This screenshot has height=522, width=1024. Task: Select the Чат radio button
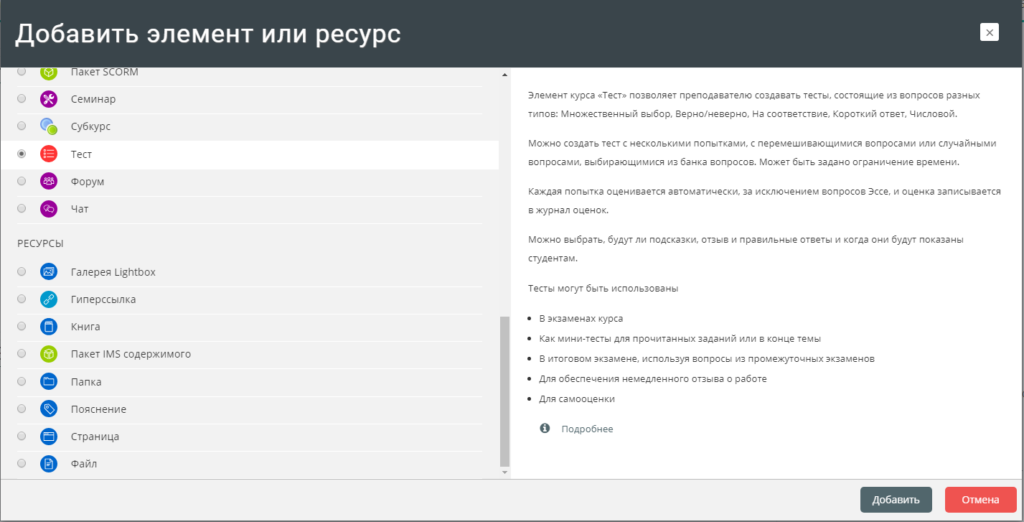[22, 208]
